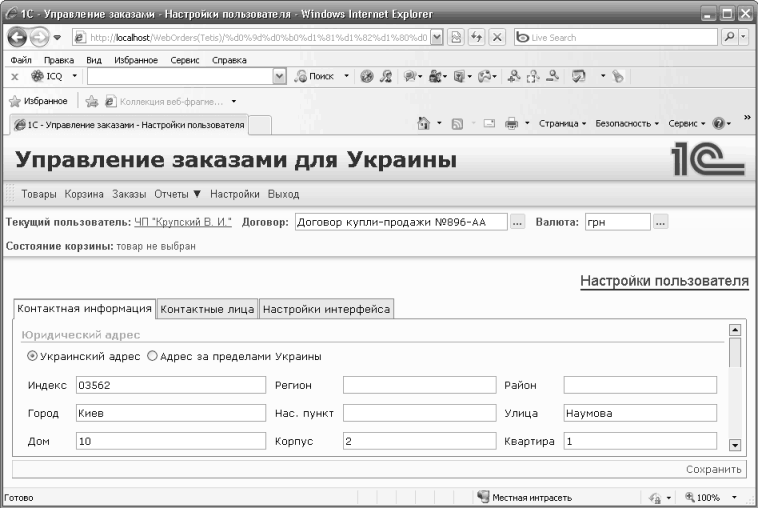Open the Файл menu
This screenshot has width=758, height=508.
pyautogui.click(x=21, y=60)
